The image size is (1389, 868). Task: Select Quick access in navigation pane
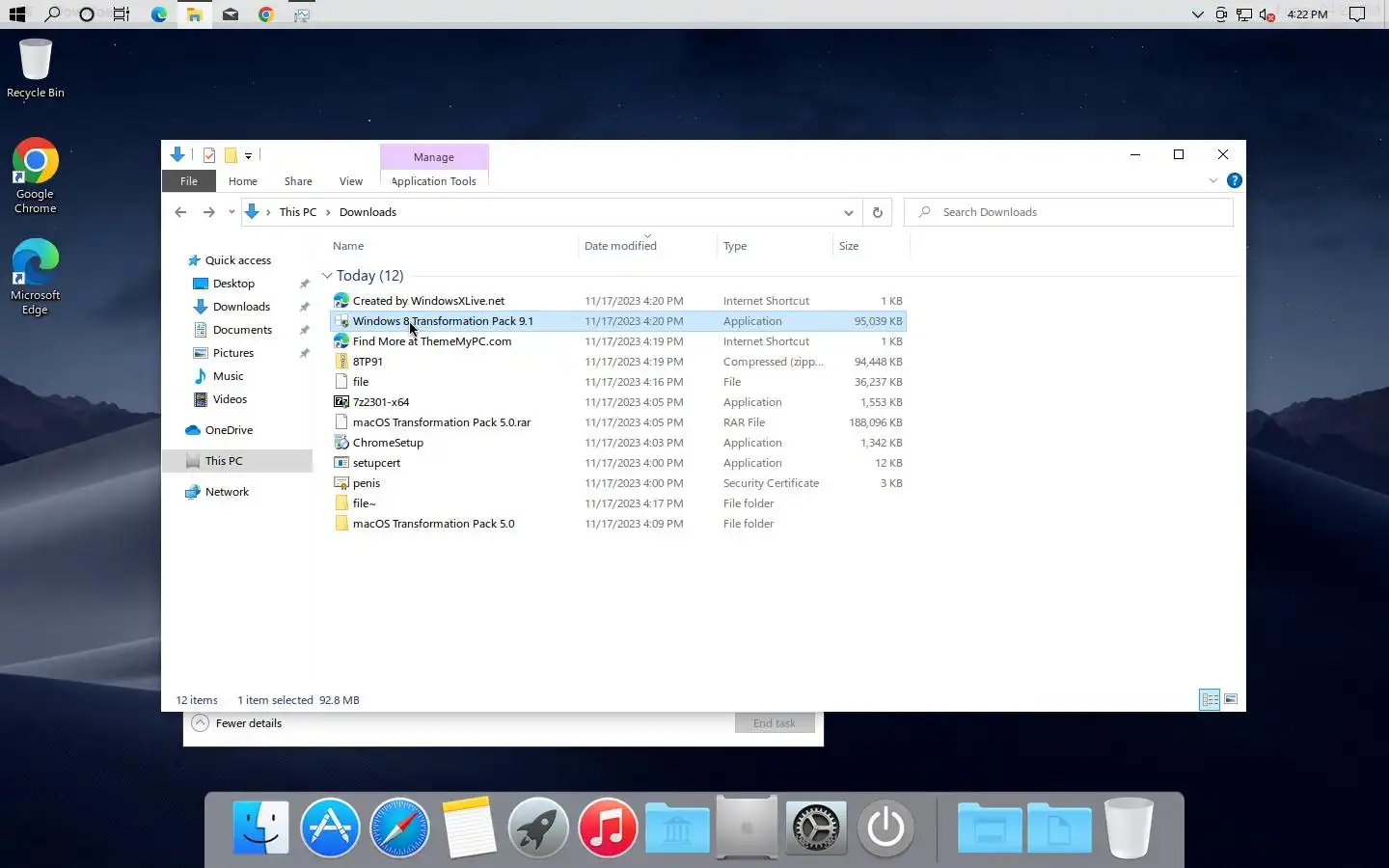click(x=238, y=260)
